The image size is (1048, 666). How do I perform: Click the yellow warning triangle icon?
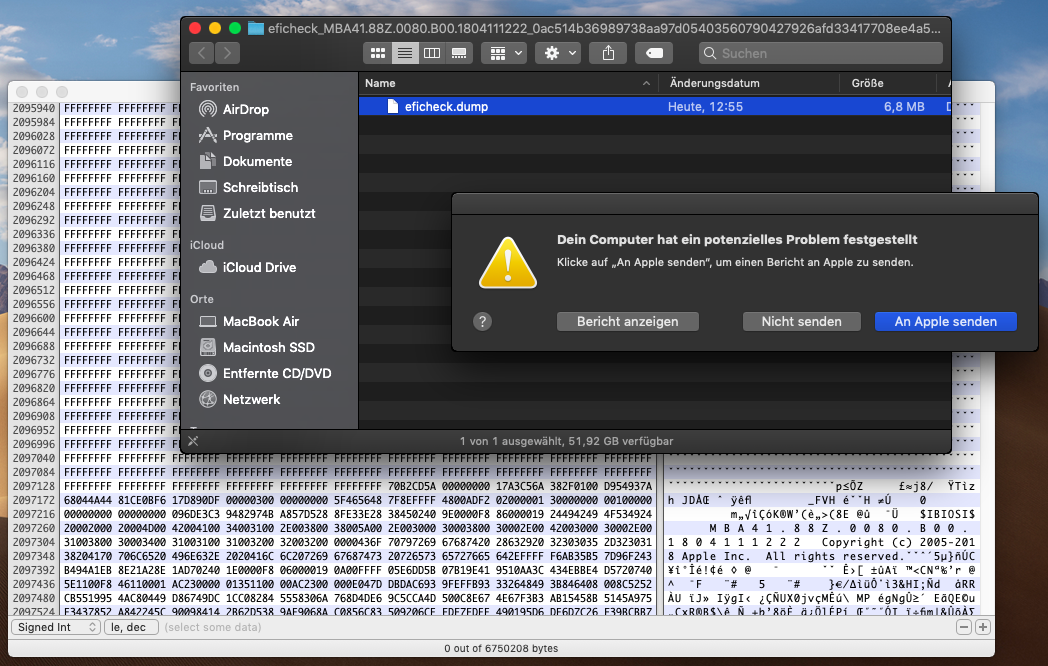point(508,263)
